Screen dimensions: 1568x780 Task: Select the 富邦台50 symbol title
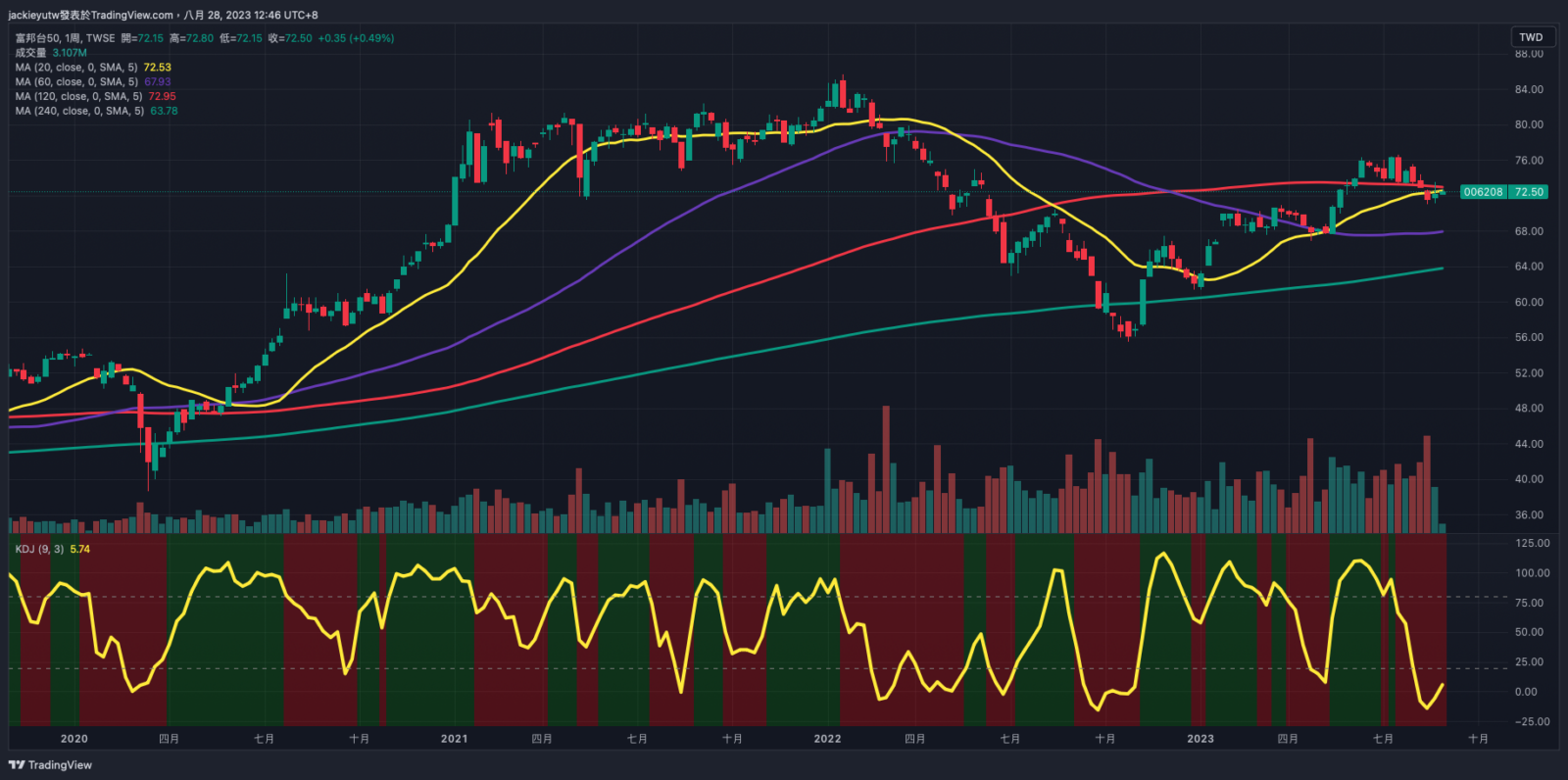37,38
